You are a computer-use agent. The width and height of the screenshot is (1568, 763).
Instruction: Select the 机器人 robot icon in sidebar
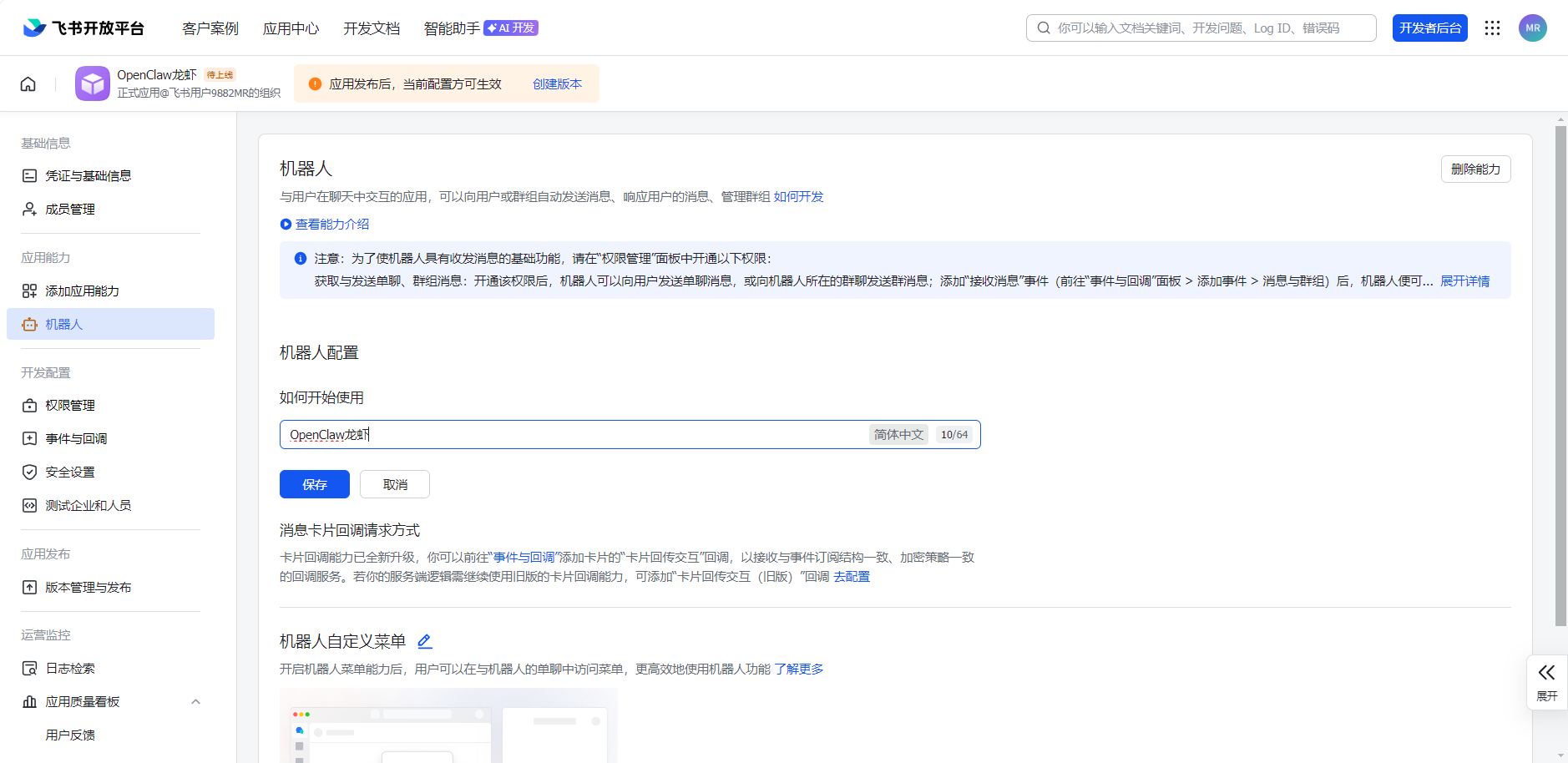coord(29,324)
